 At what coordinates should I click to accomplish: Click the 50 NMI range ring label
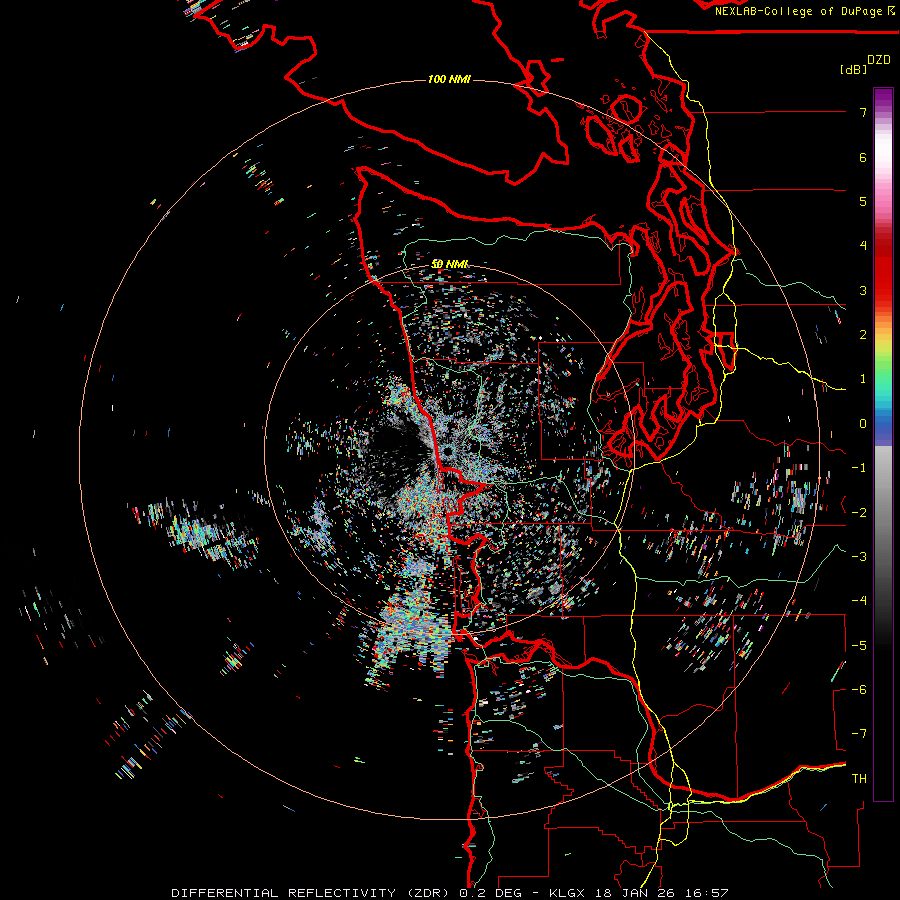coord(449,264)
